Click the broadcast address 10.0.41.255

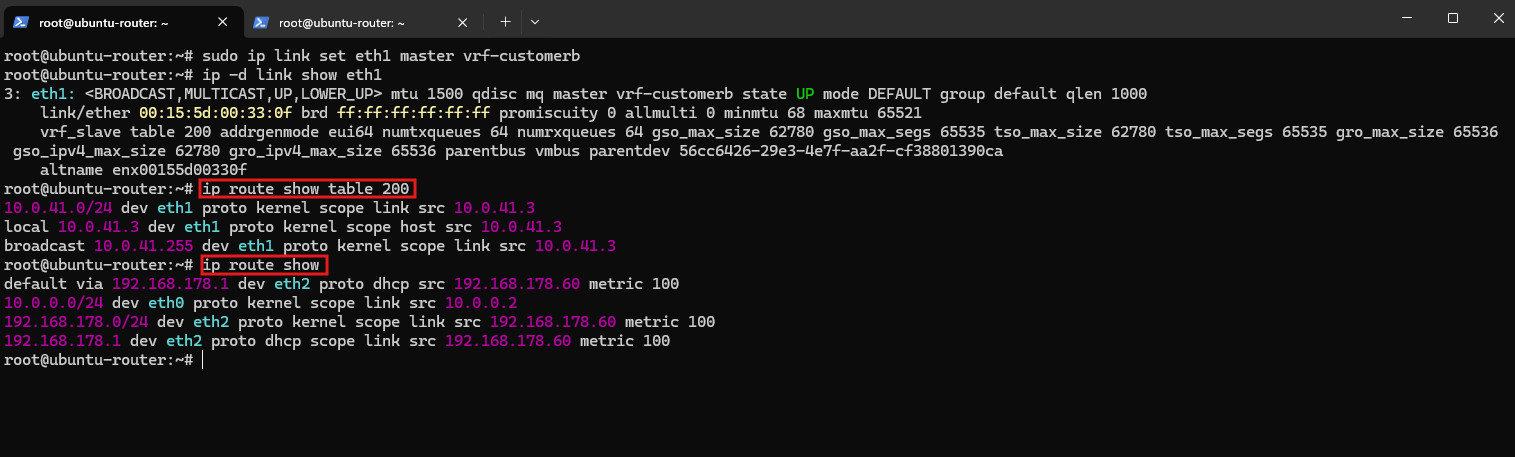tap(144, 246)
